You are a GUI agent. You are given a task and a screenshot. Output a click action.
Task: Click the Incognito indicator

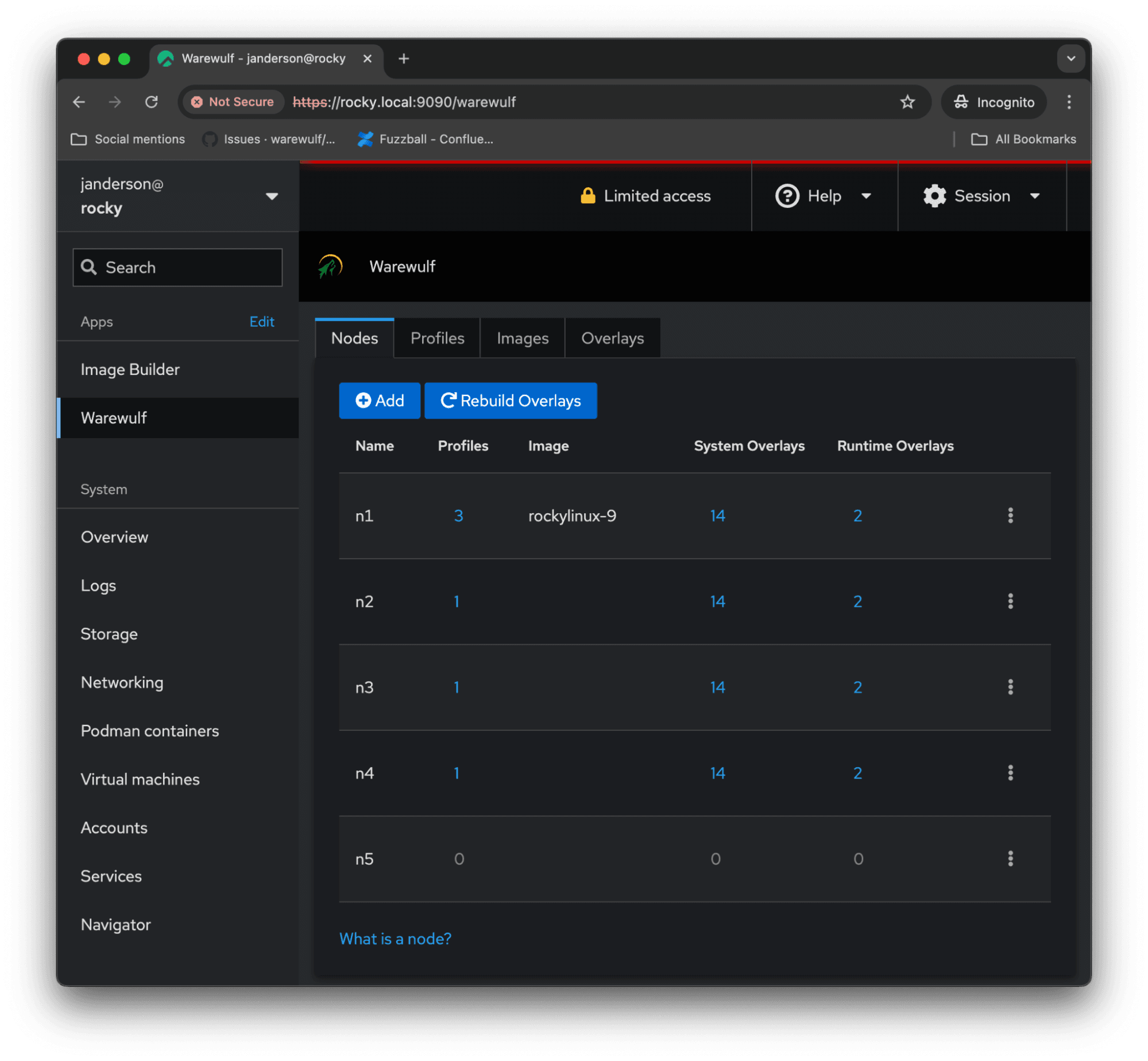994,102
